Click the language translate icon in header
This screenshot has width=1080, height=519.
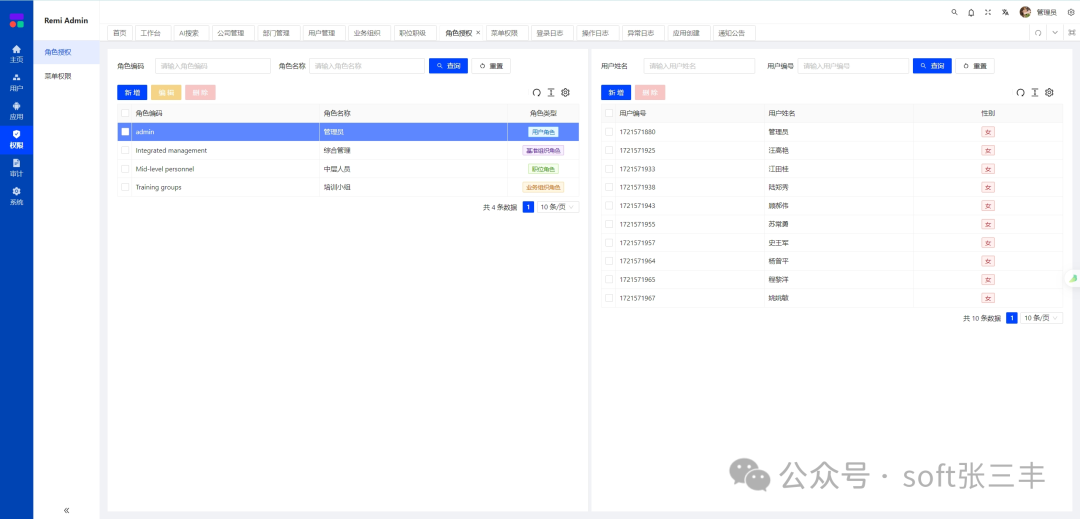[1005, 12]
